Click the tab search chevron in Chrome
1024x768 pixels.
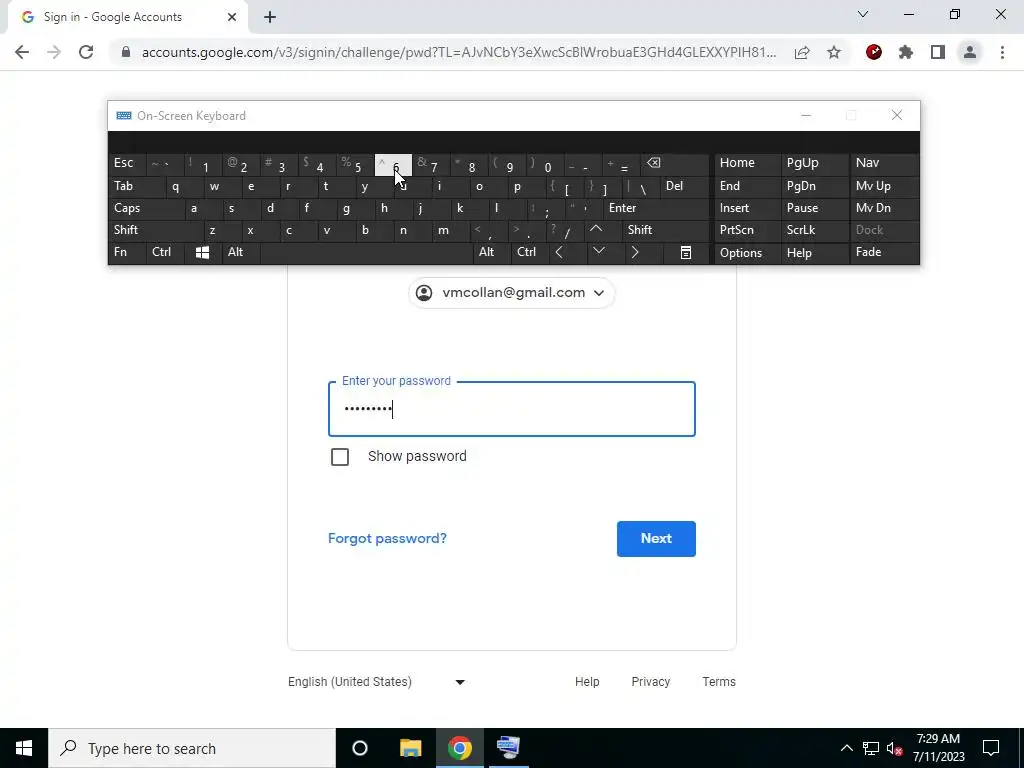pyautogui.click(x=863, y=14)
